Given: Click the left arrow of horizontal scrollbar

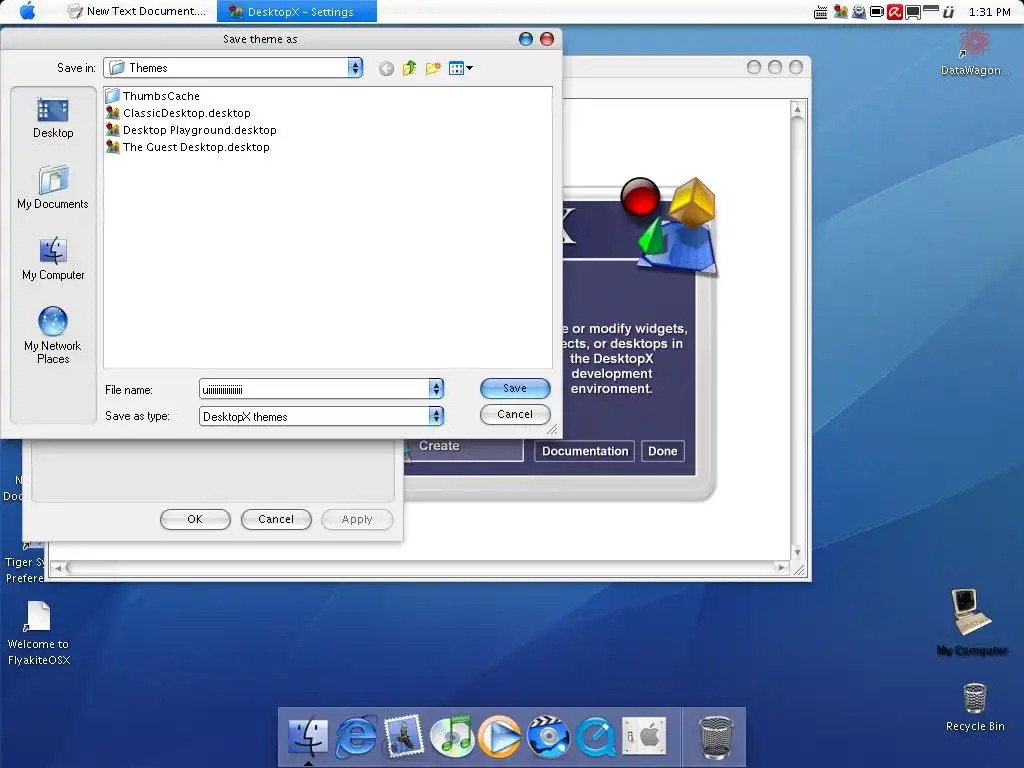Looking at the screenshot, I should (x=58, y=568).
